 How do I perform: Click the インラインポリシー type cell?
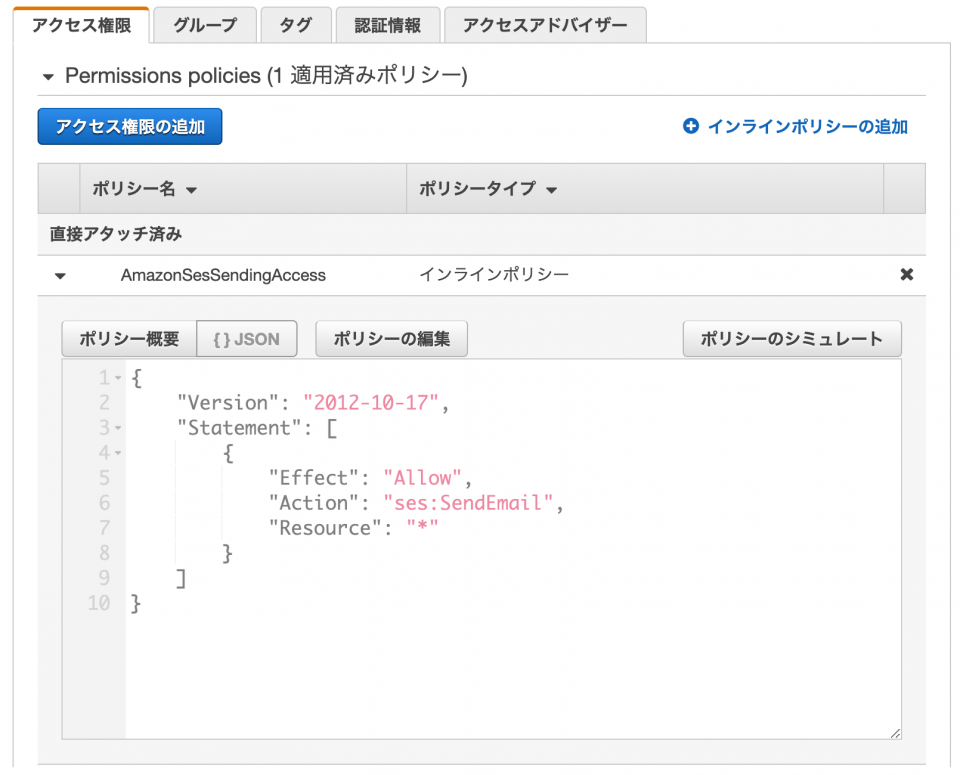tap(494, 275)
